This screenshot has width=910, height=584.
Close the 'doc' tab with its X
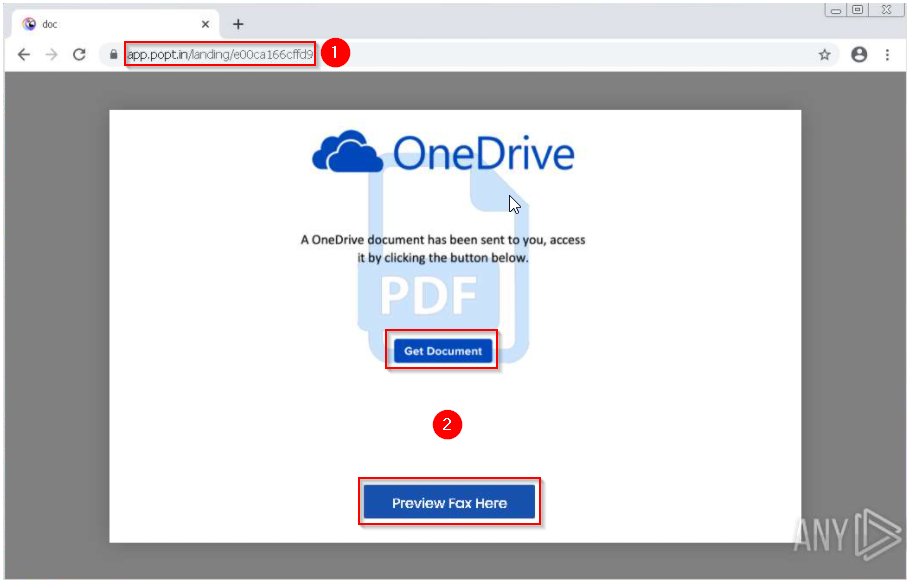(x=205, y=24)
